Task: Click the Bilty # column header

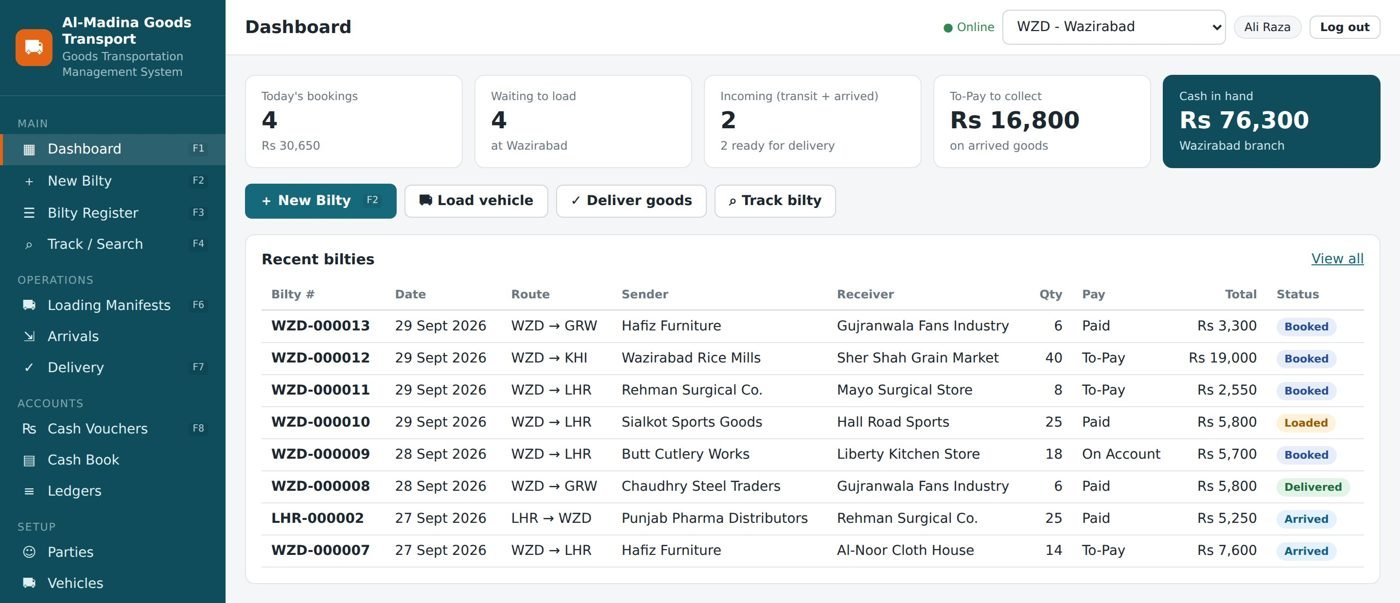Action: coord(293,294)
